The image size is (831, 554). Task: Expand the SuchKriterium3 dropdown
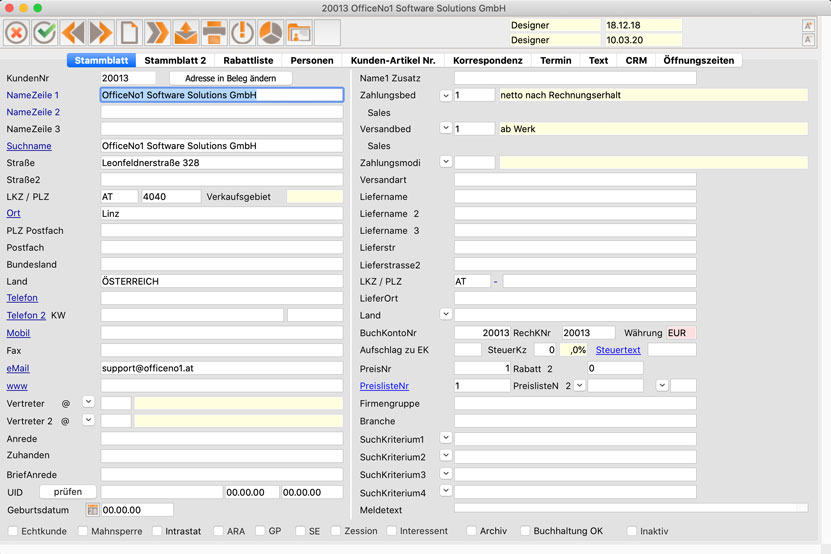446,473
